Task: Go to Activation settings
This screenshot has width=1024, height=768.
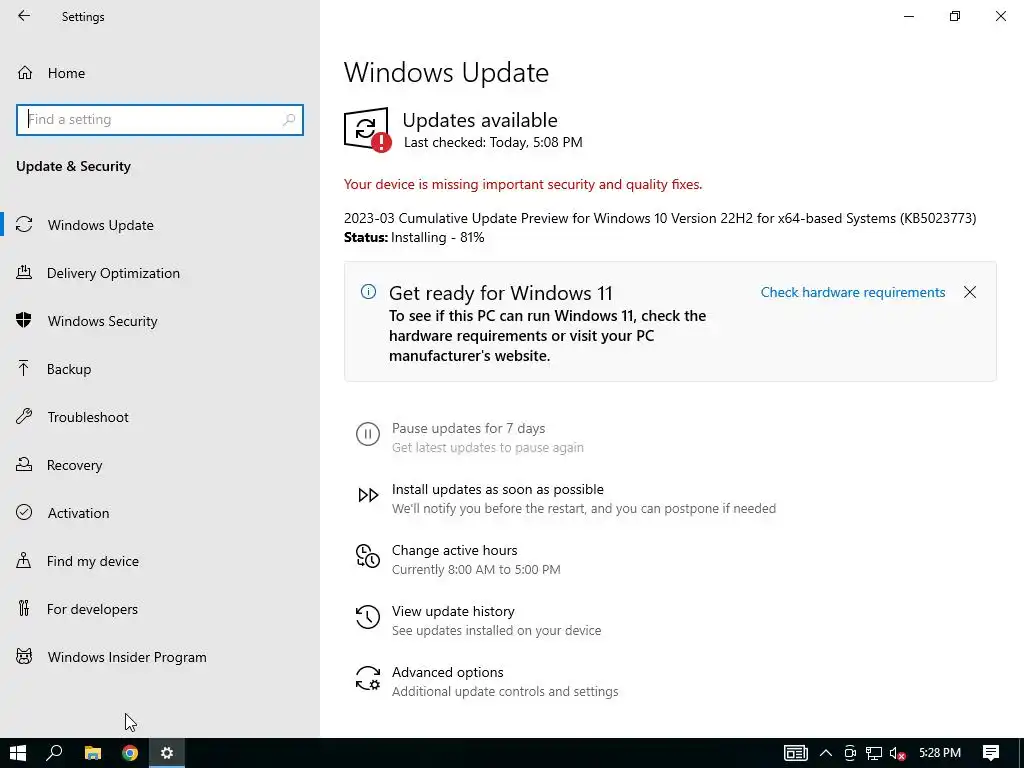Action: pos(160,513)
